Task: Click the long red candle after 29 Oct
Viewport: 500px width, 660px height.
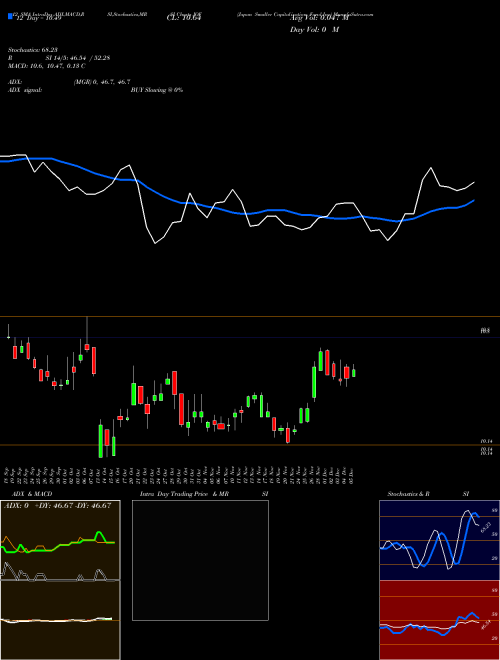Action: pos(181,409)
